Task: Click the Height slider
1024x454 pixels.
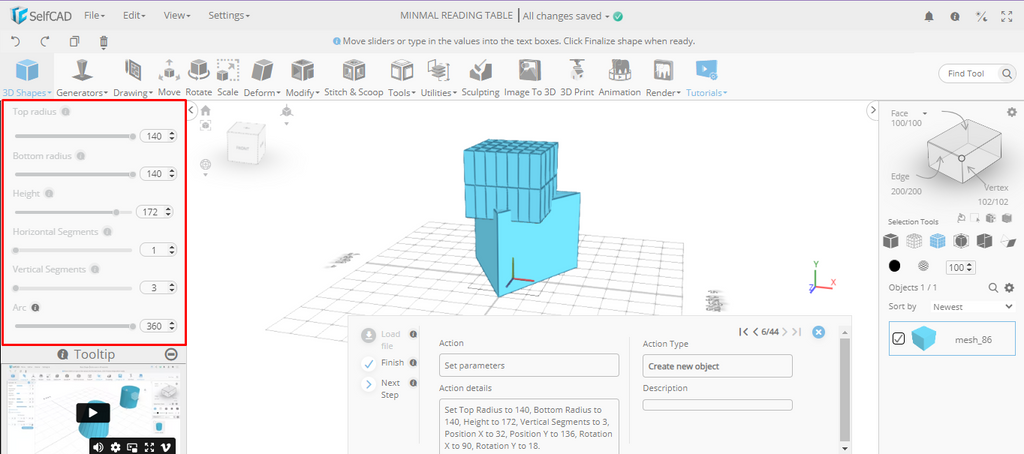Action: point(73,212)
